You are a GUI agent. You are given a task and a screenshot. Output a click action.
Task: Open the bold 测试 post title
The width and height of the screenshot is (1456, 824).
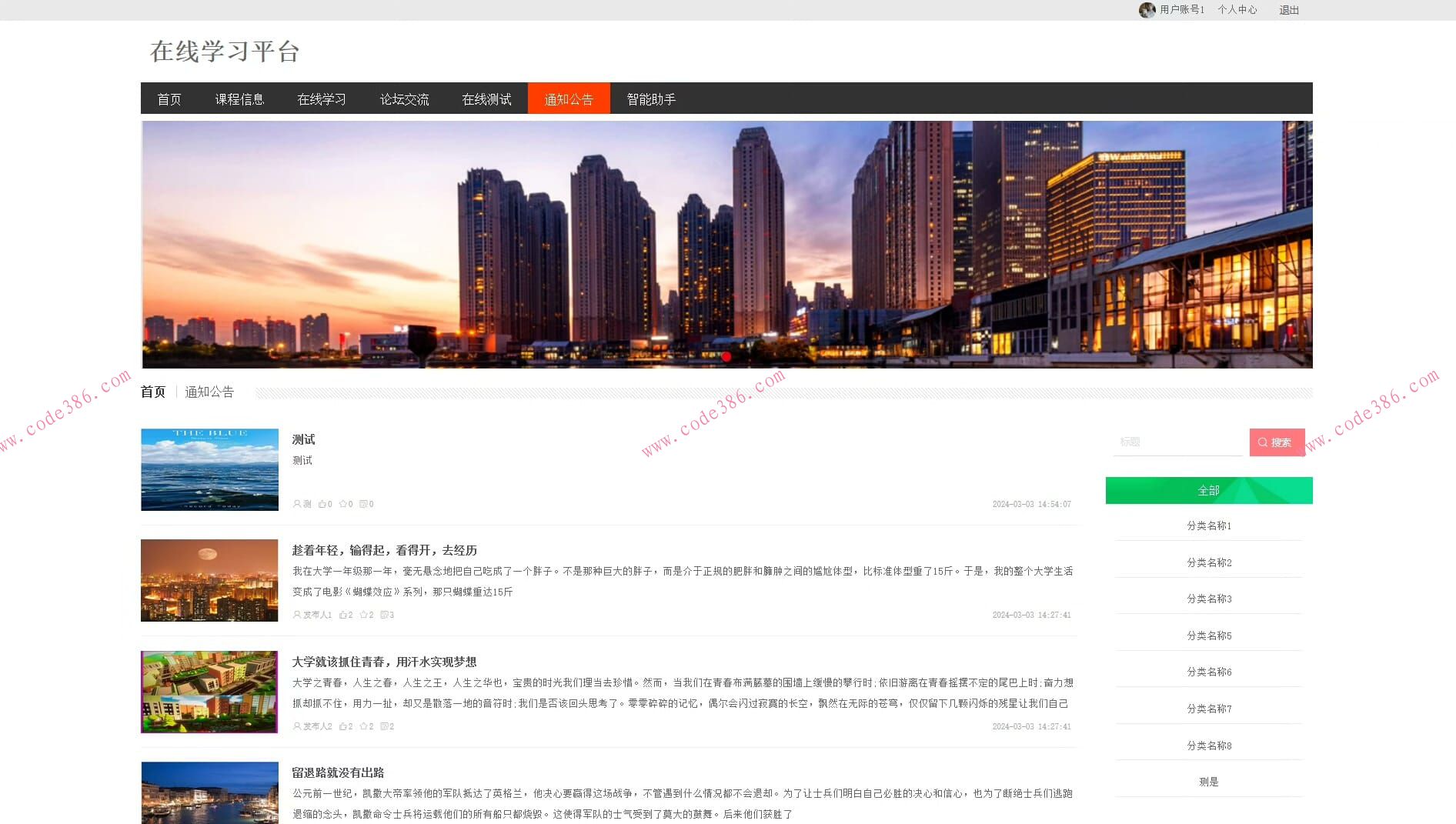tap(303, 440)
